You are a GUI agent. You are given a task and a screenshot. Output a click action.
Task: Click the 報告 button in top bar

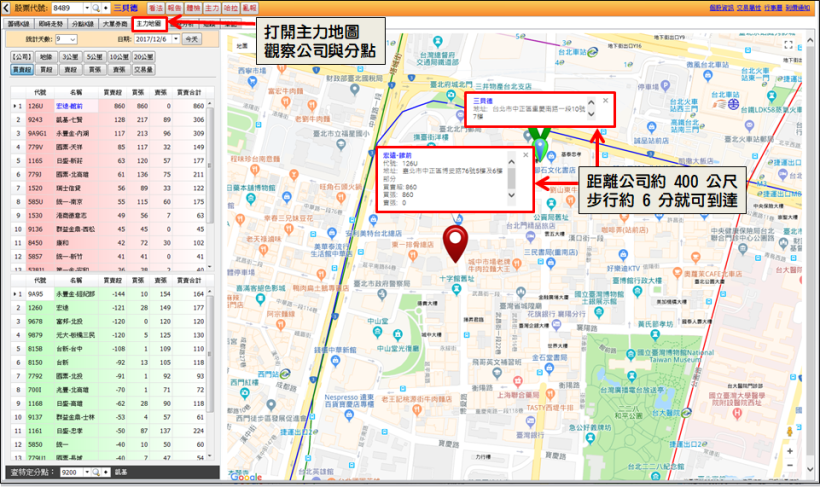coord(174,8)
